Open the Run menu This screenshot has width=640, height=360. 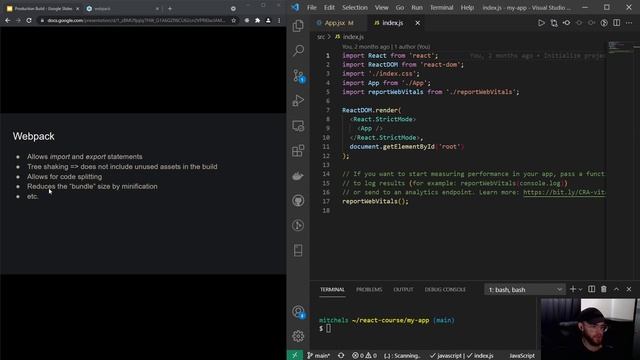coord(417,7)
